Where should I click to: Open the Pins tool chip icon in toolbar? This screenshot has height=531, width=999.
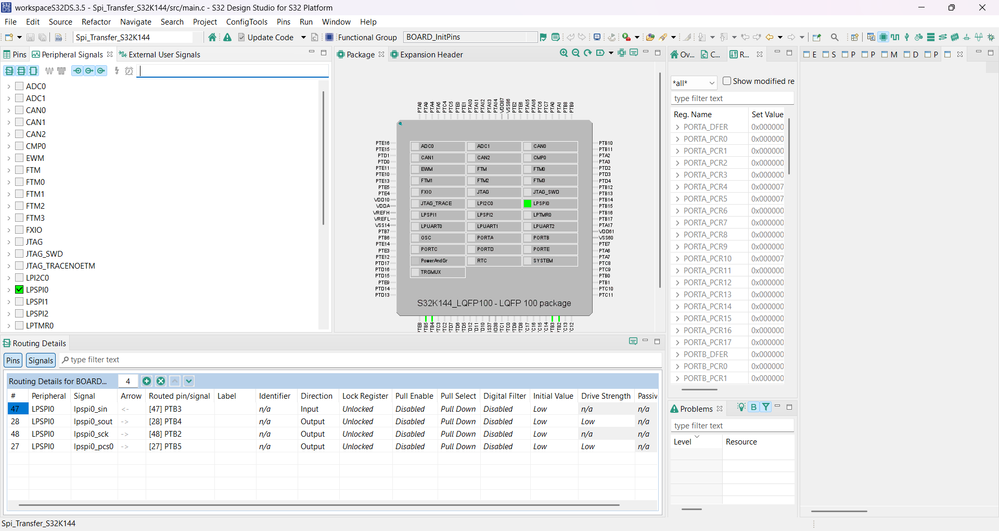[x=883, y=37]
